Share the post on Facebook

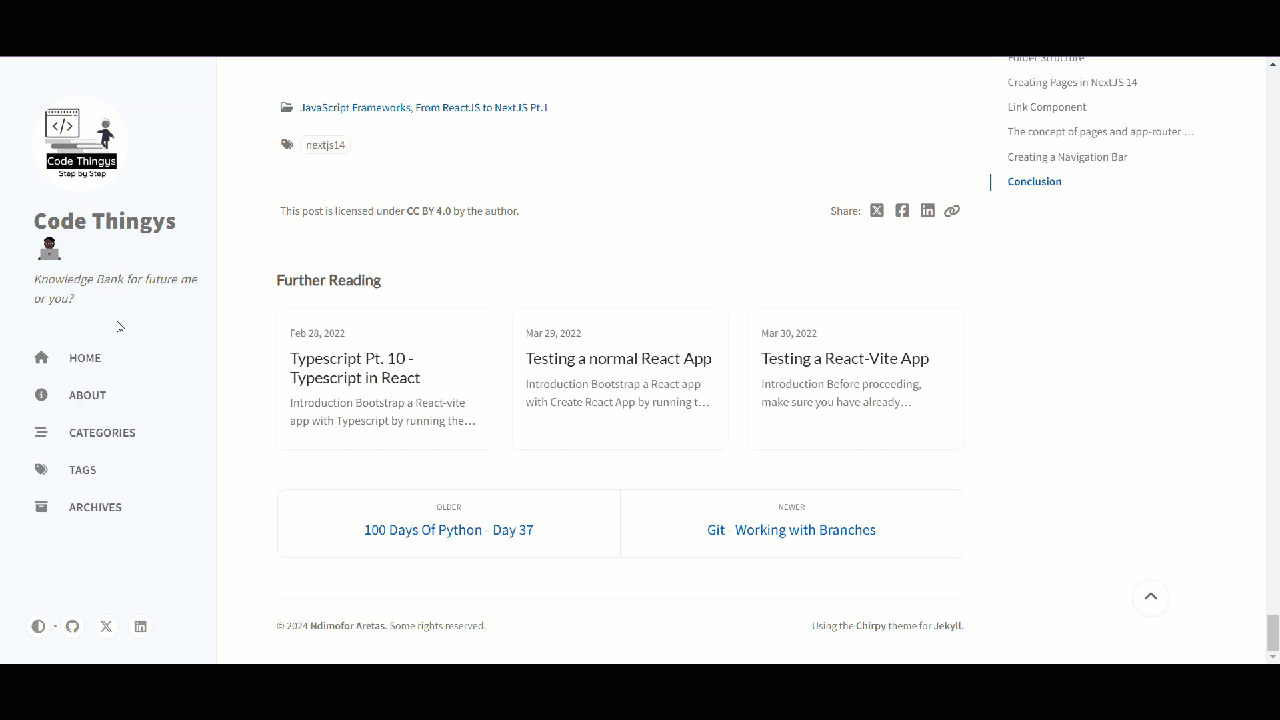902,210
